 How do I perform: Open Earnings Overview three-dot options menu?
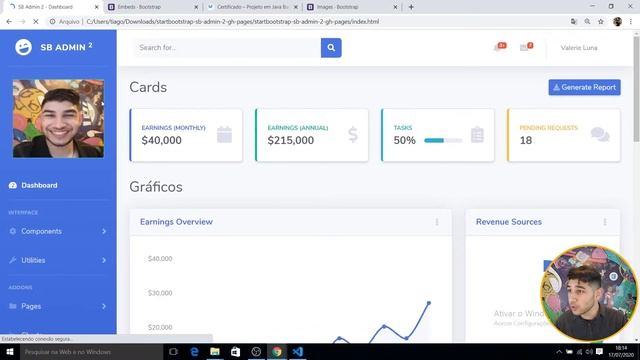437,222
